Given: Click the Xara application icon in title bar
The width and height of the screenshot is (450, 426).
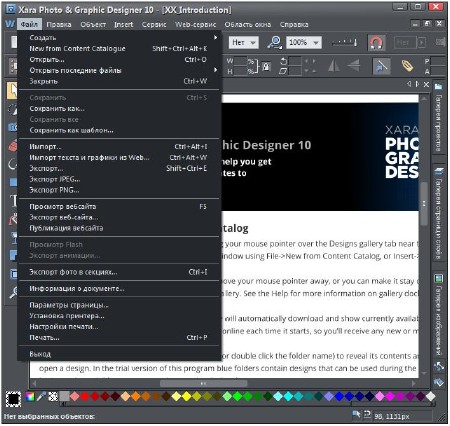Looking at the screenshot, I should pos(11,9).
